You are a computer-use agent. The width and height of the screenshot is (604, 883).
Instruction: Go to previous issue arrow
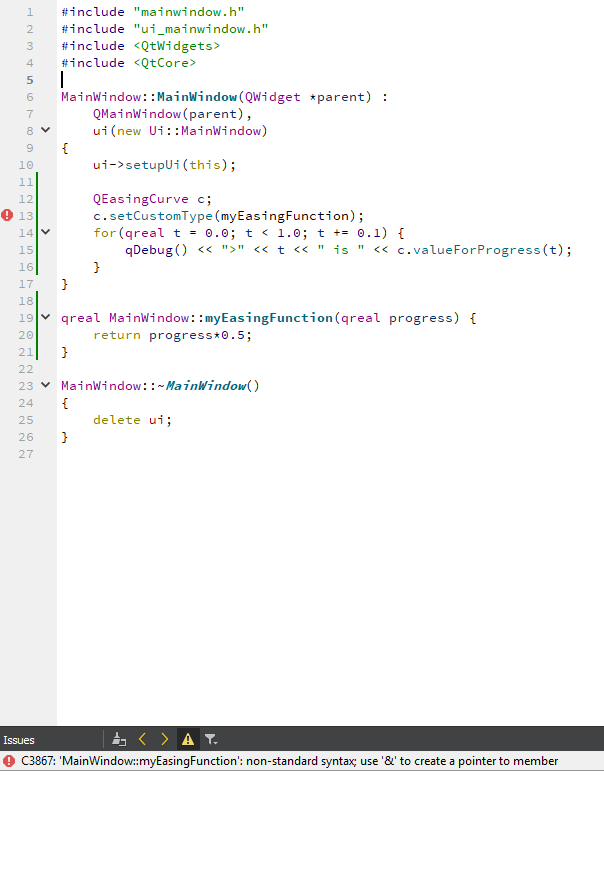pyautogui.click(x=142, y=739)
